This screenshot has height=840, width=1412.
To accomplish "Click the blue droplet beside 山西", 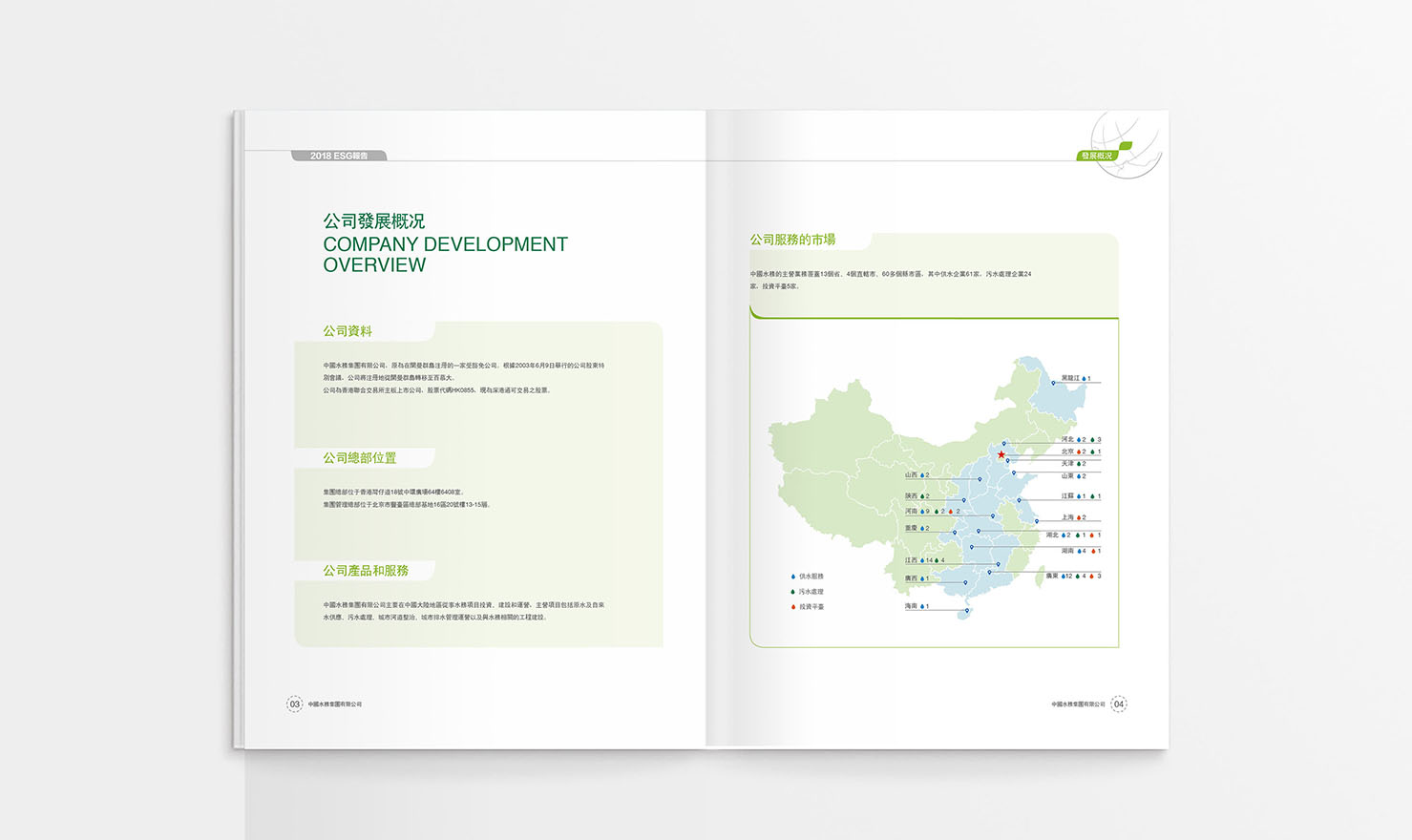I will pyautogui.click(x=922, y=474).
